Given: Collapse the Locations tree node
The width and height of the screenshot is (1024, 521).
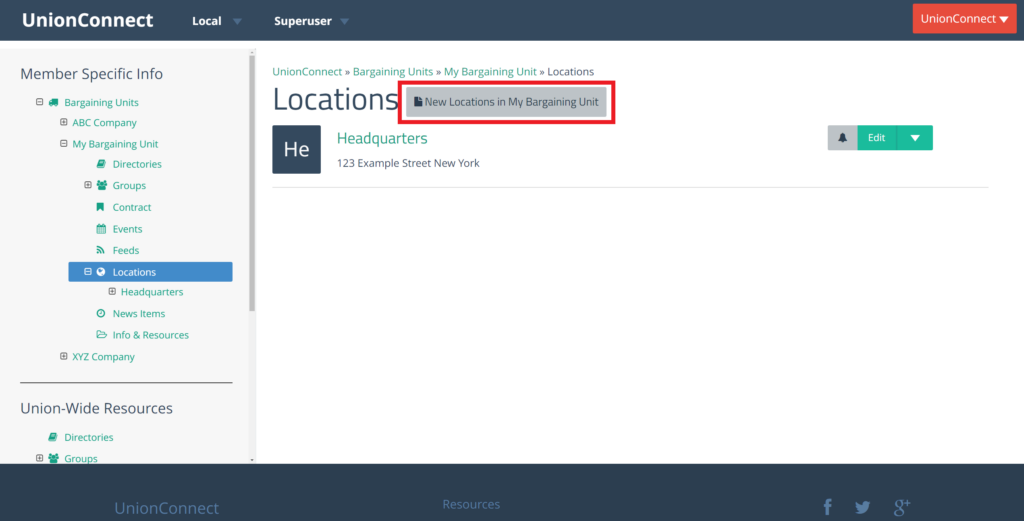Looking at the screenshot, I should pyautogui.click(x=88, y=271).
